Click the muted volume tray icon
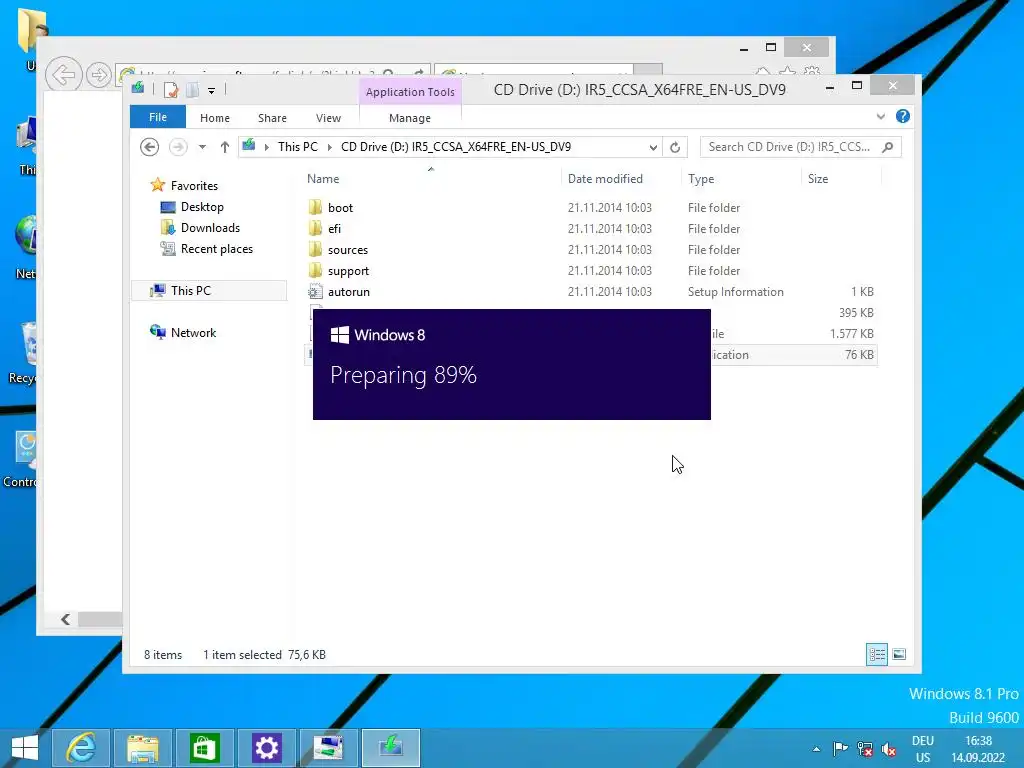 pyautogui.click(x=889, y=749)
